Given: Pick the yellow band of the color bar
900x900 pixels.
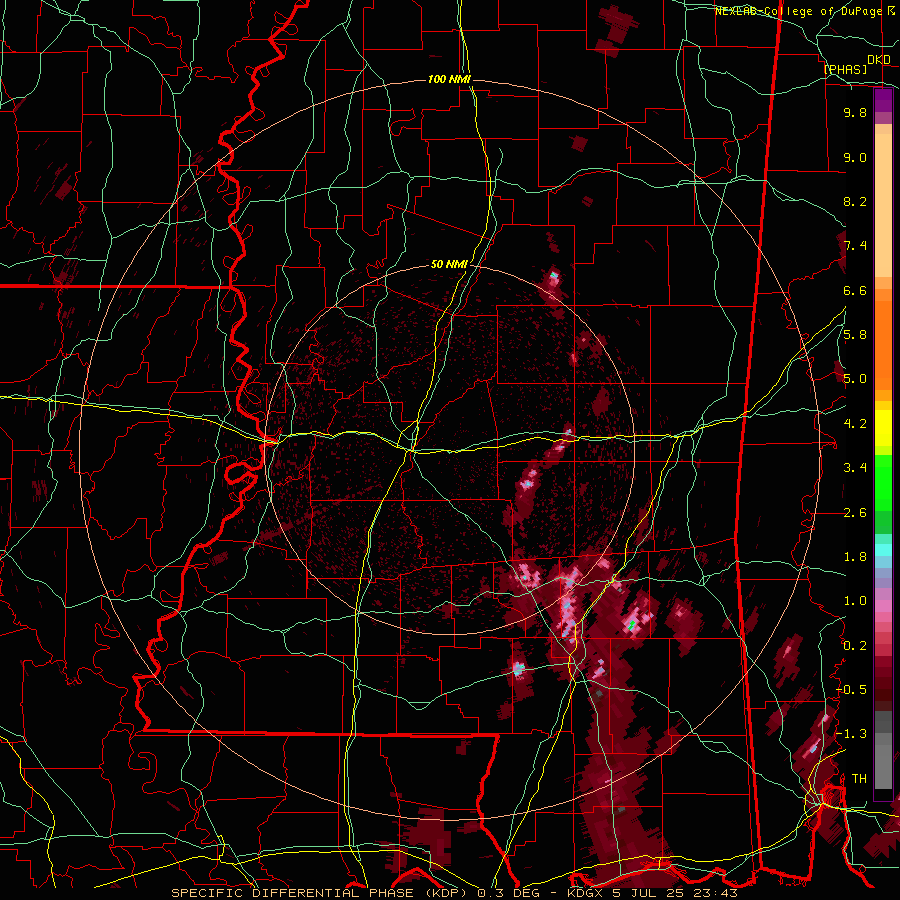Looking at the screenshot, I should [883, 428].
